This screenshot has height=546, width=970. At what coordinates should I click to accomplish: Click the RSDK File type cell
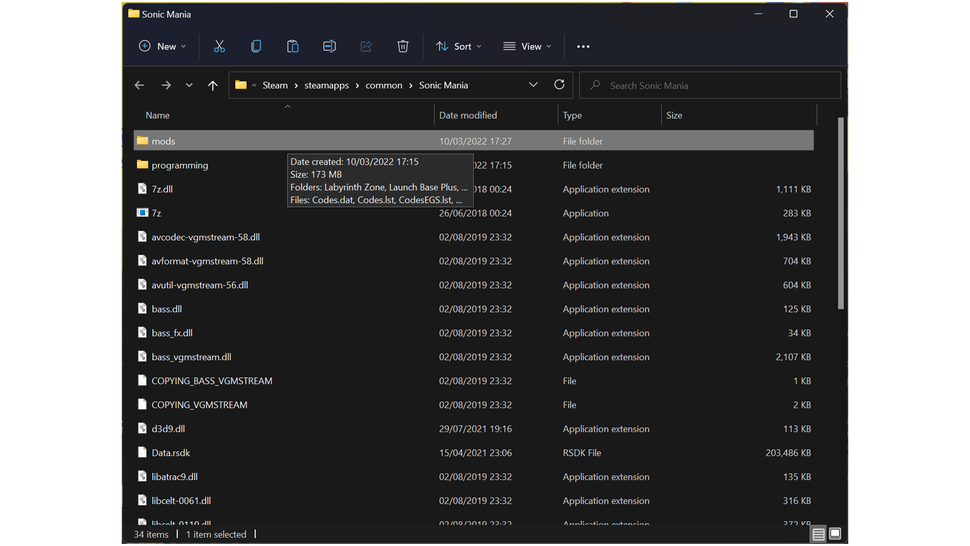pos(582,453)
